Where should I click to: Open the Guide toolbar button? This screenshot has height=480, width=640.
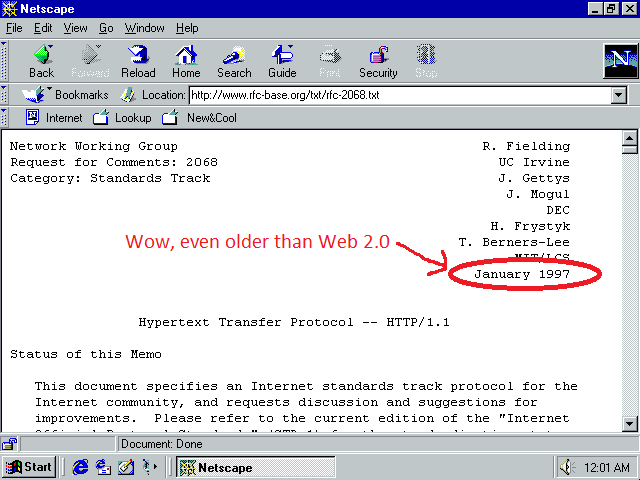pyautogui.click(x=282, y=61)
